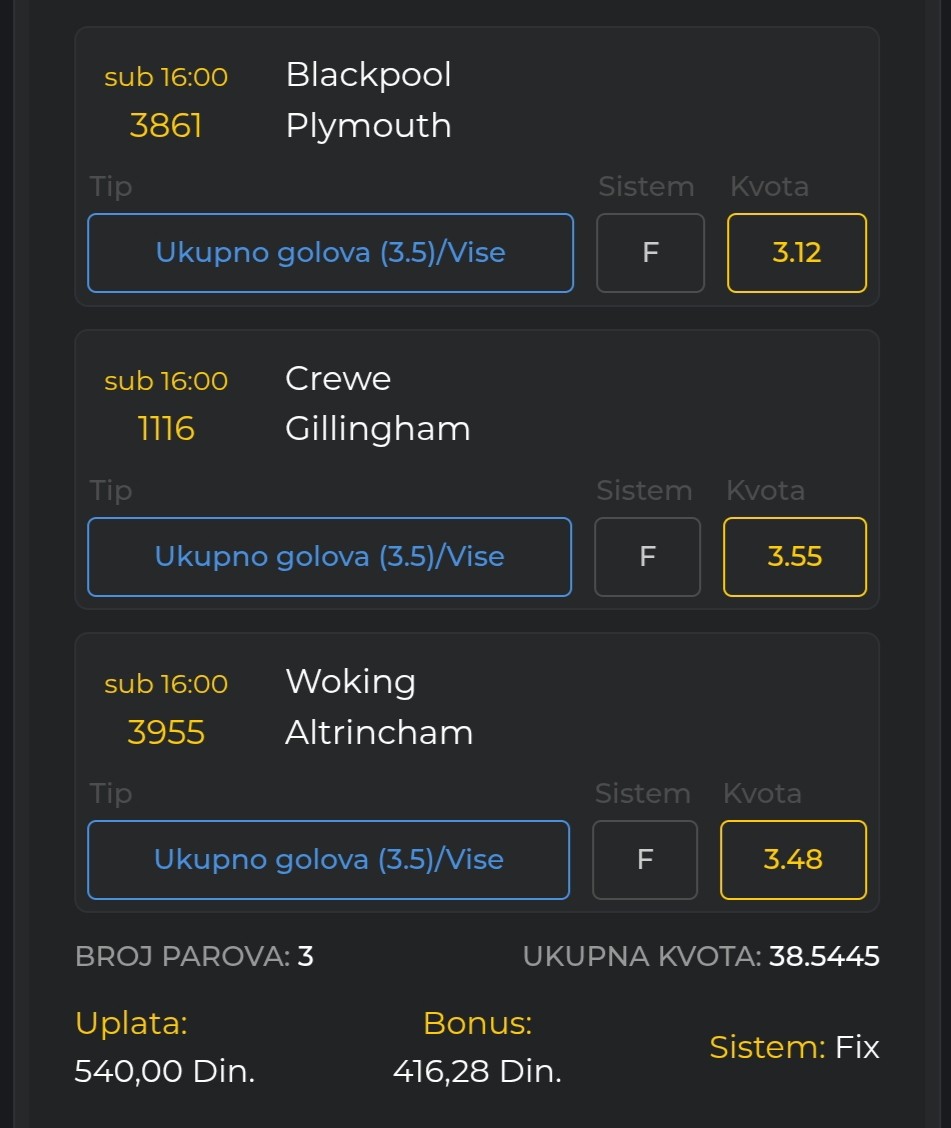Click the Altrincham team name

[379, 733]
